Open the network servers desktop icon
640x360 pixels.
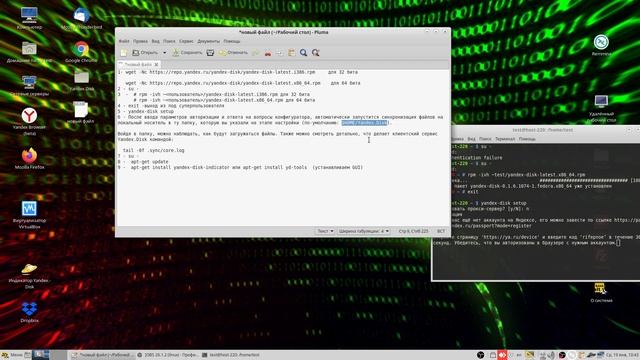29,85
